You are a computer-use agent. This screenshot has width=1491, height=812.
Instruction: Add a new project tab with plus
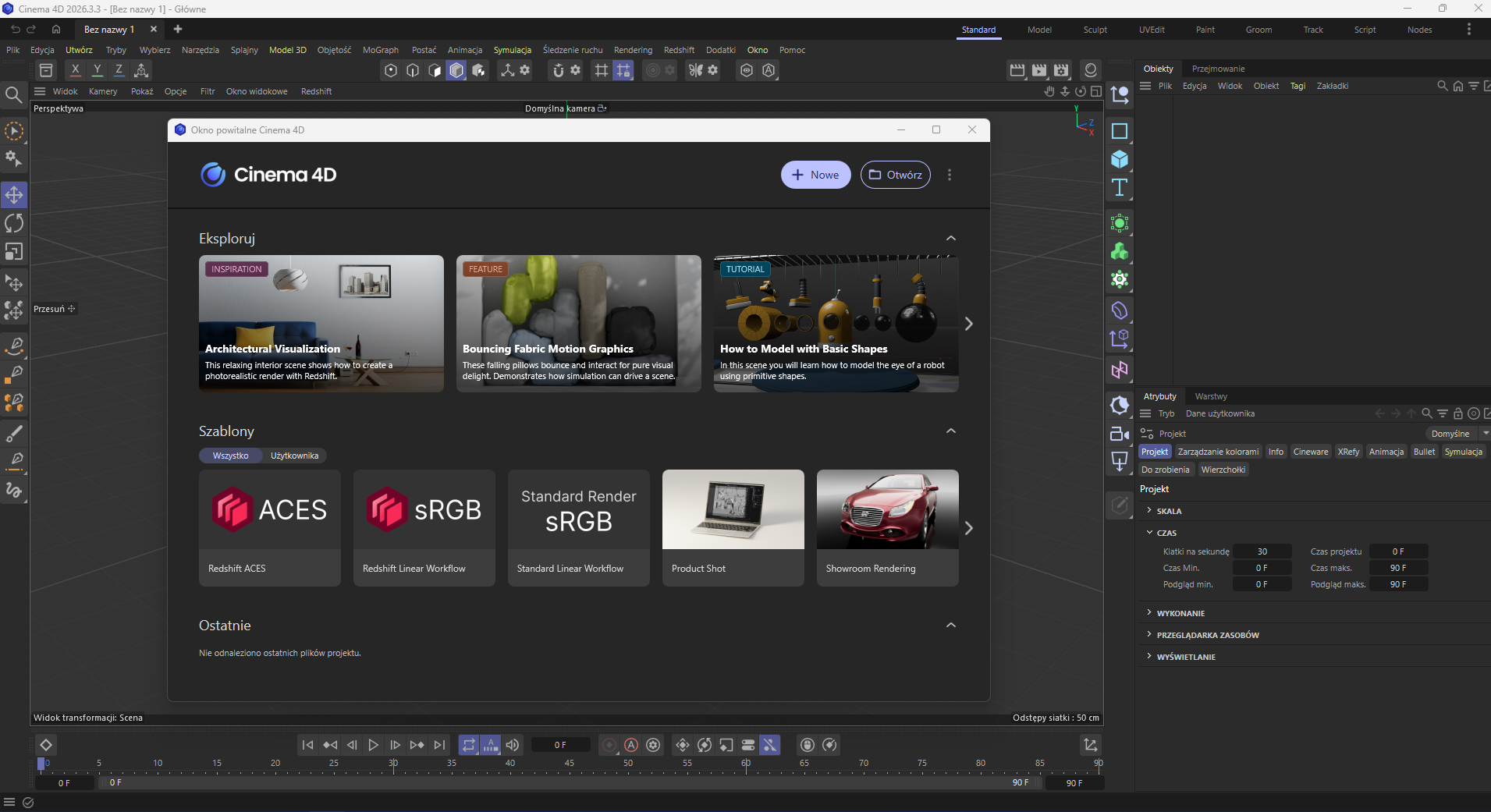[178, 29]
